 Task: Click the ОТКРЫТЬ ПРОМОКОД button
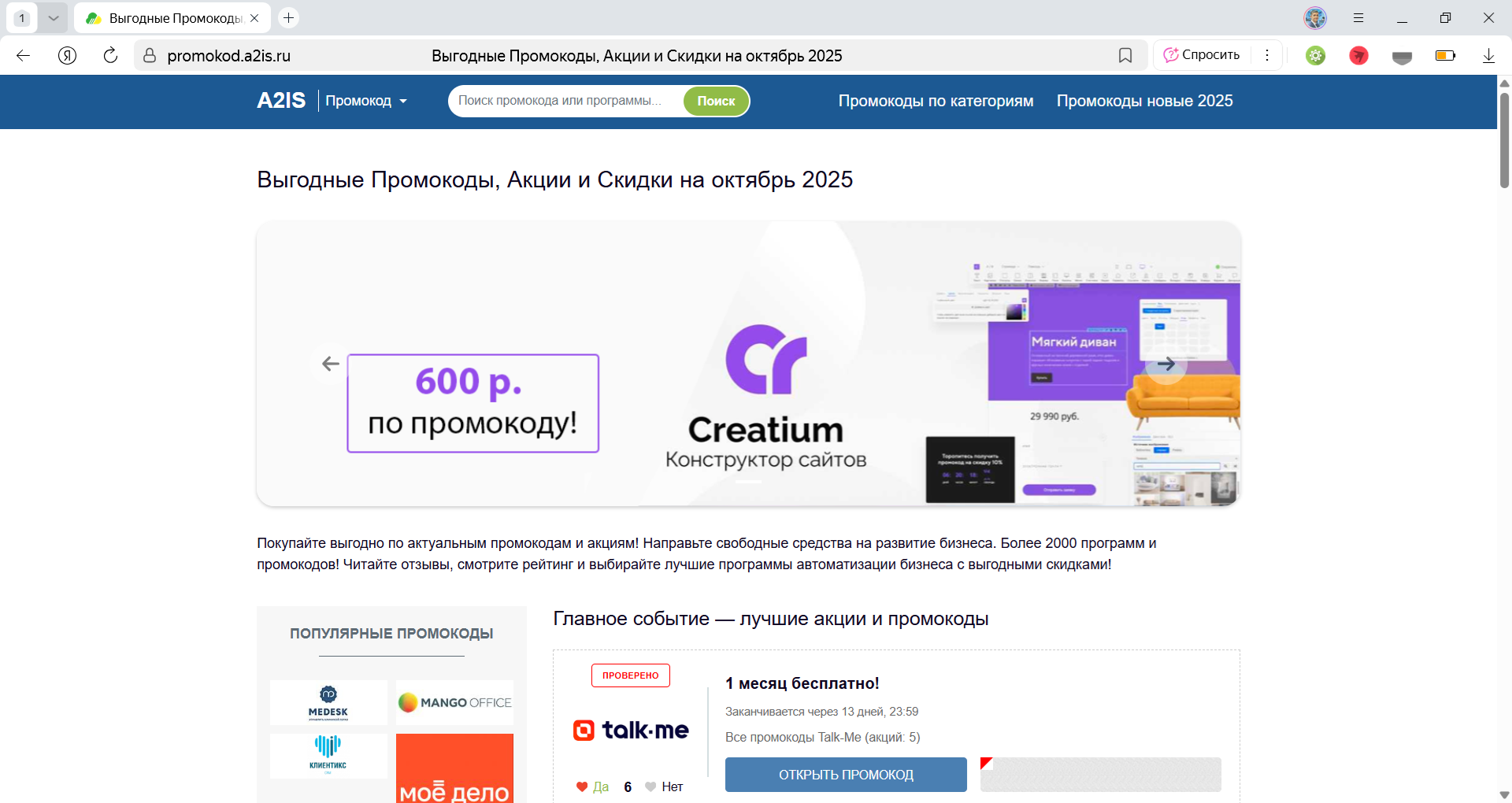(x=846, y=775)
